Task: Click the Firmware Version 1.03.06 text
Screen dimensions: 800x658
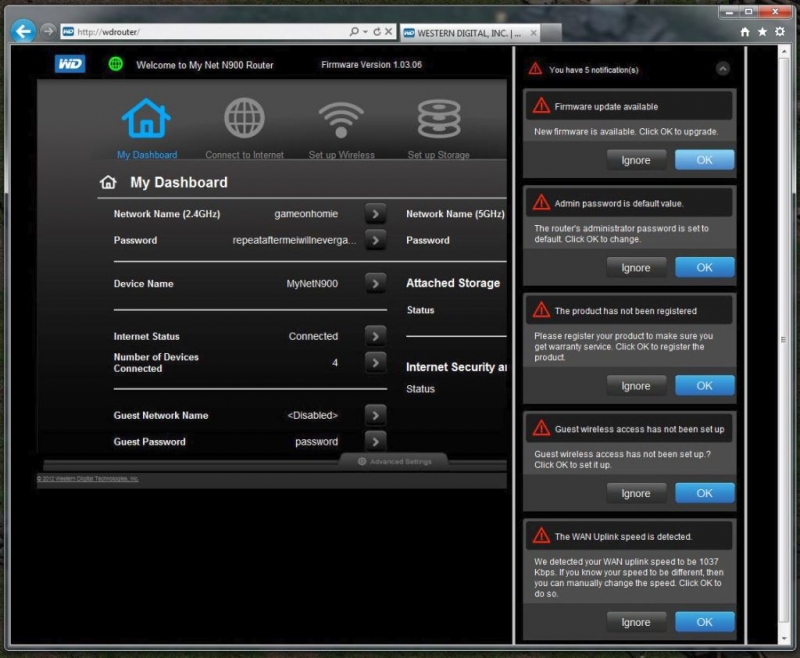Action: pos(371,64)
